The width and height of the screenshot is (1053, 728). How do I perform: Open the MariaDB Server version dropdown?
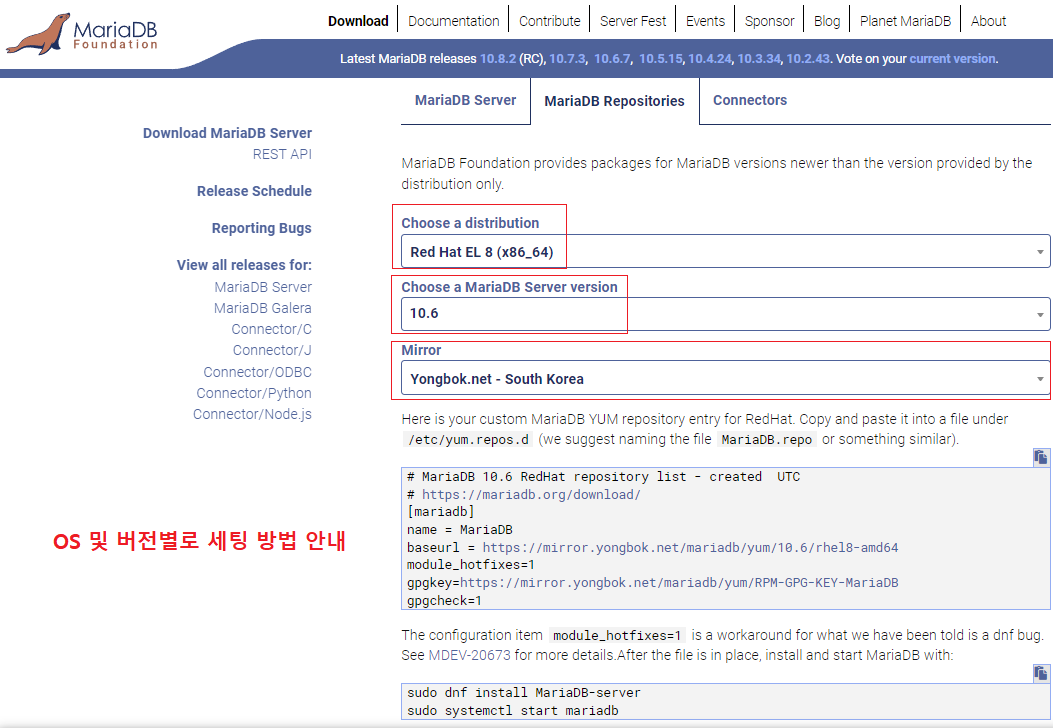click(x=725, y=314)
